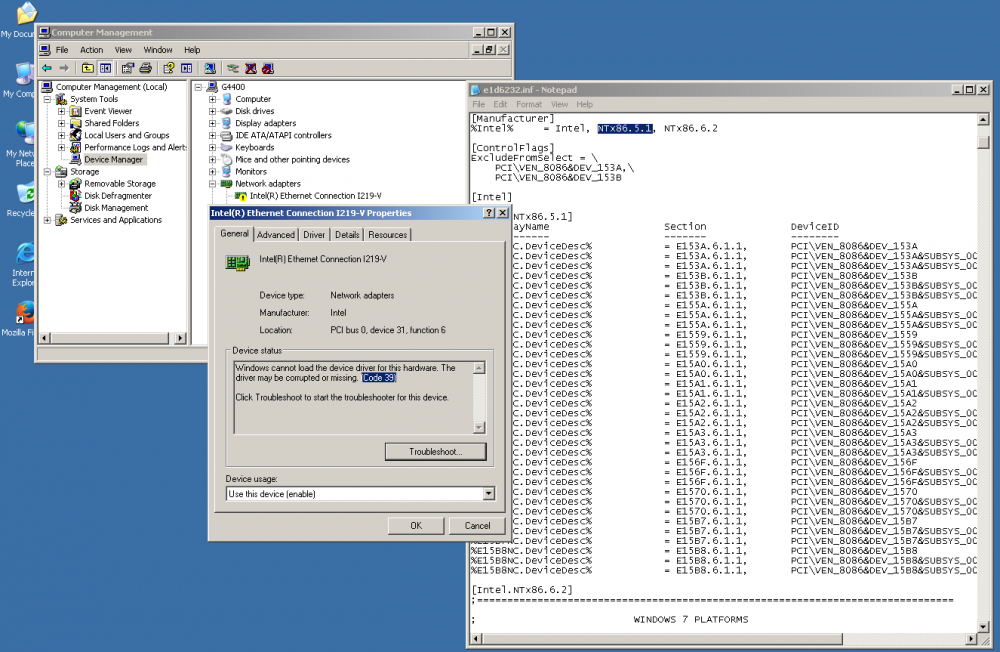Viewport: 1000px width, 652px height.
Task: Select Disk Management in the console tree
Action: click(x=116, y=208)
